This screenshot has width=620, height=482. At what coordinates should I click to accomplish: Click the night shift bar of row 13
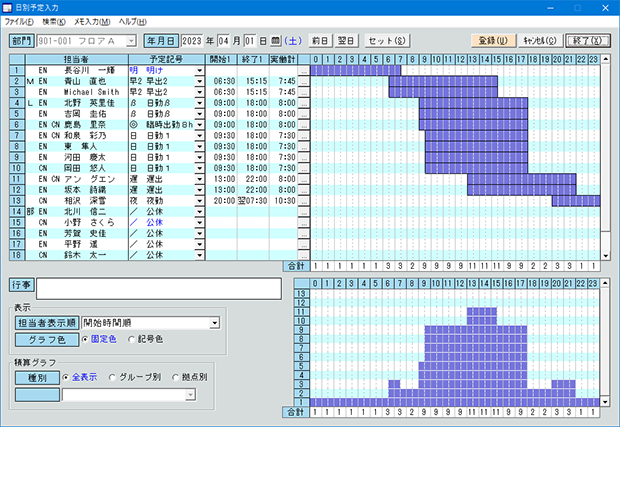coord(576,201)
